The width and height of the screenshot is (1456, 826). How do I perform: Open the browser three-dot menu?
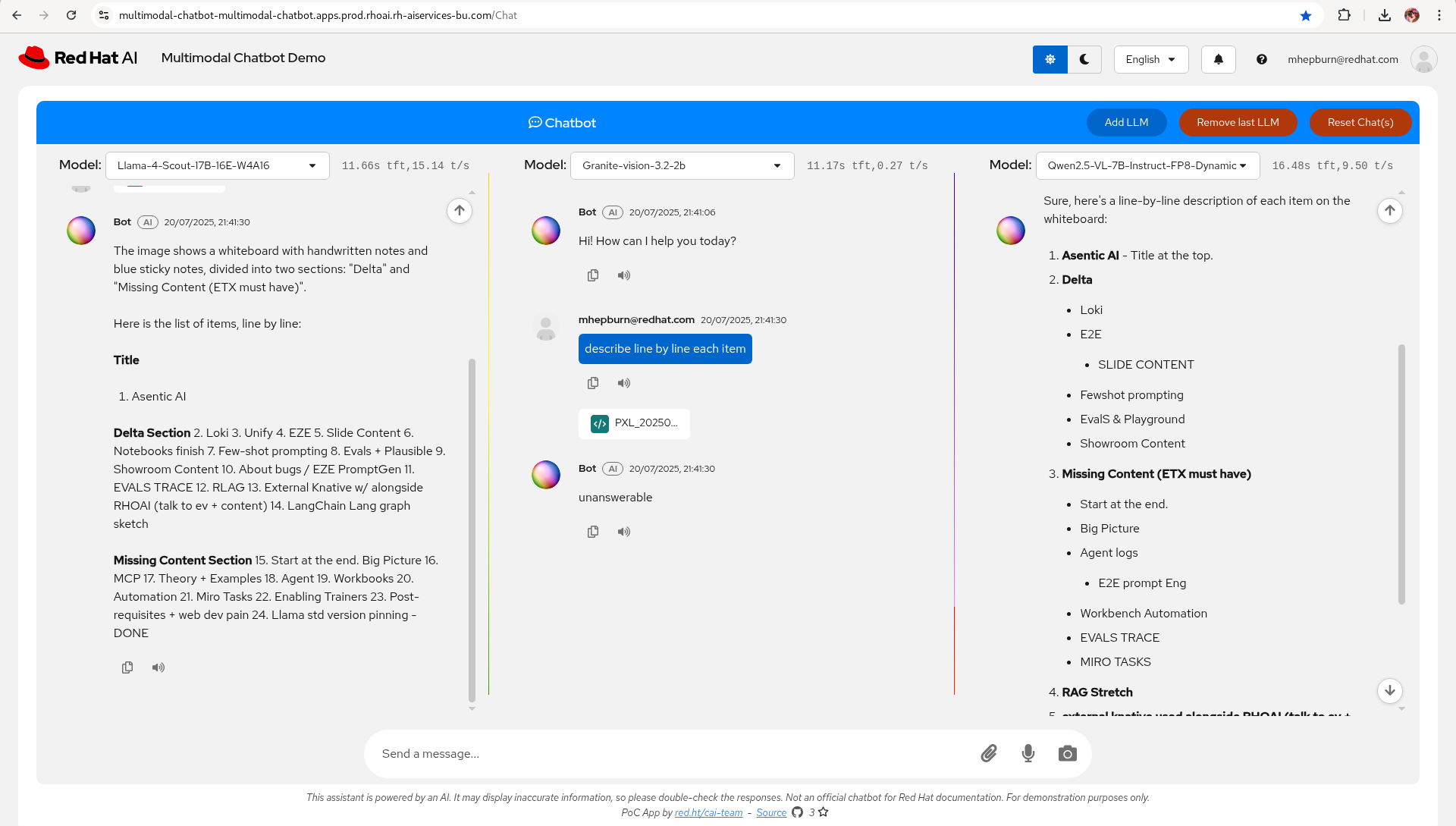pos(1439,15)
